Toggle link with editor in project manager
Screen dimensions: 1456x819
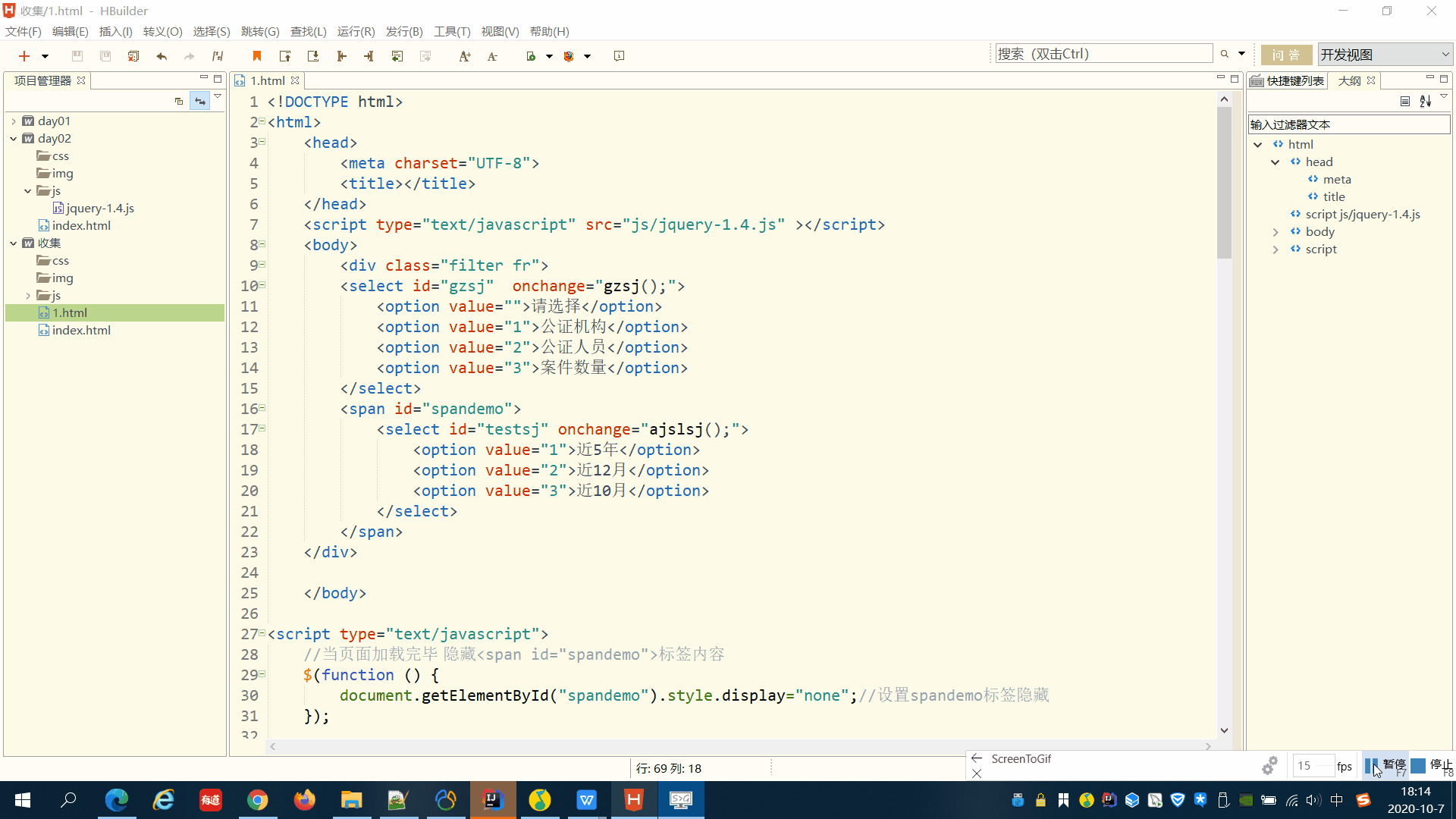tap(199, 101)
